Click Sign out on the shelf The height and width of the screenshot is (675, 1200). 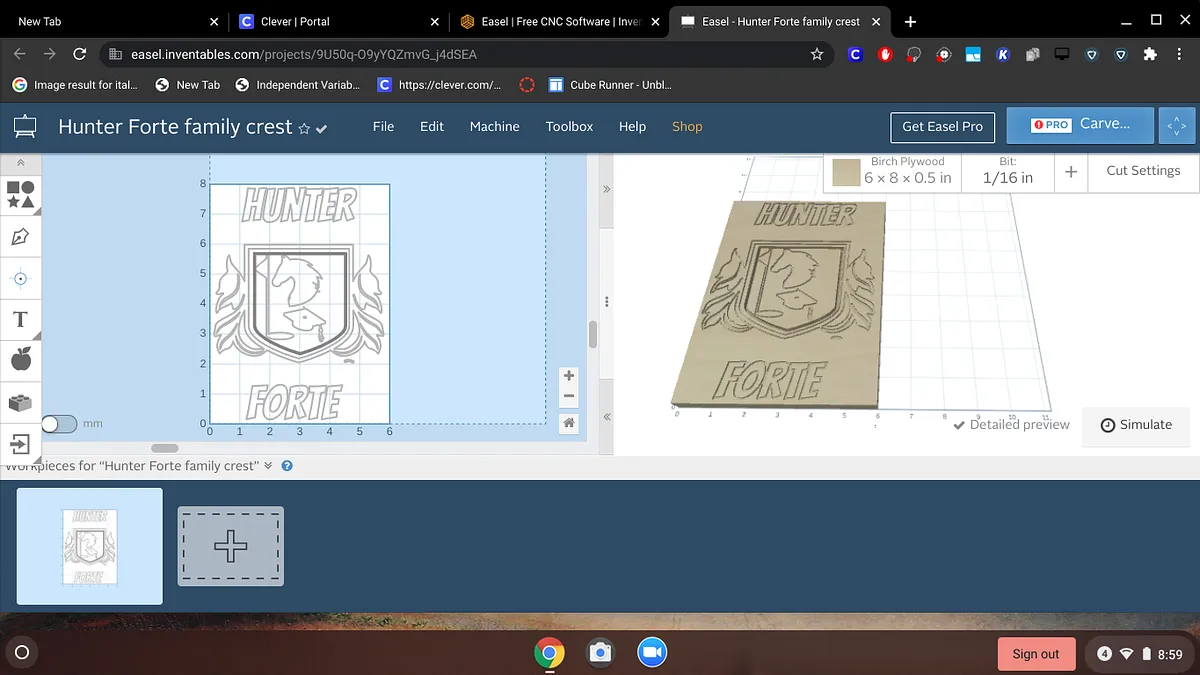pyautogui.click(x=1036, y=654)
